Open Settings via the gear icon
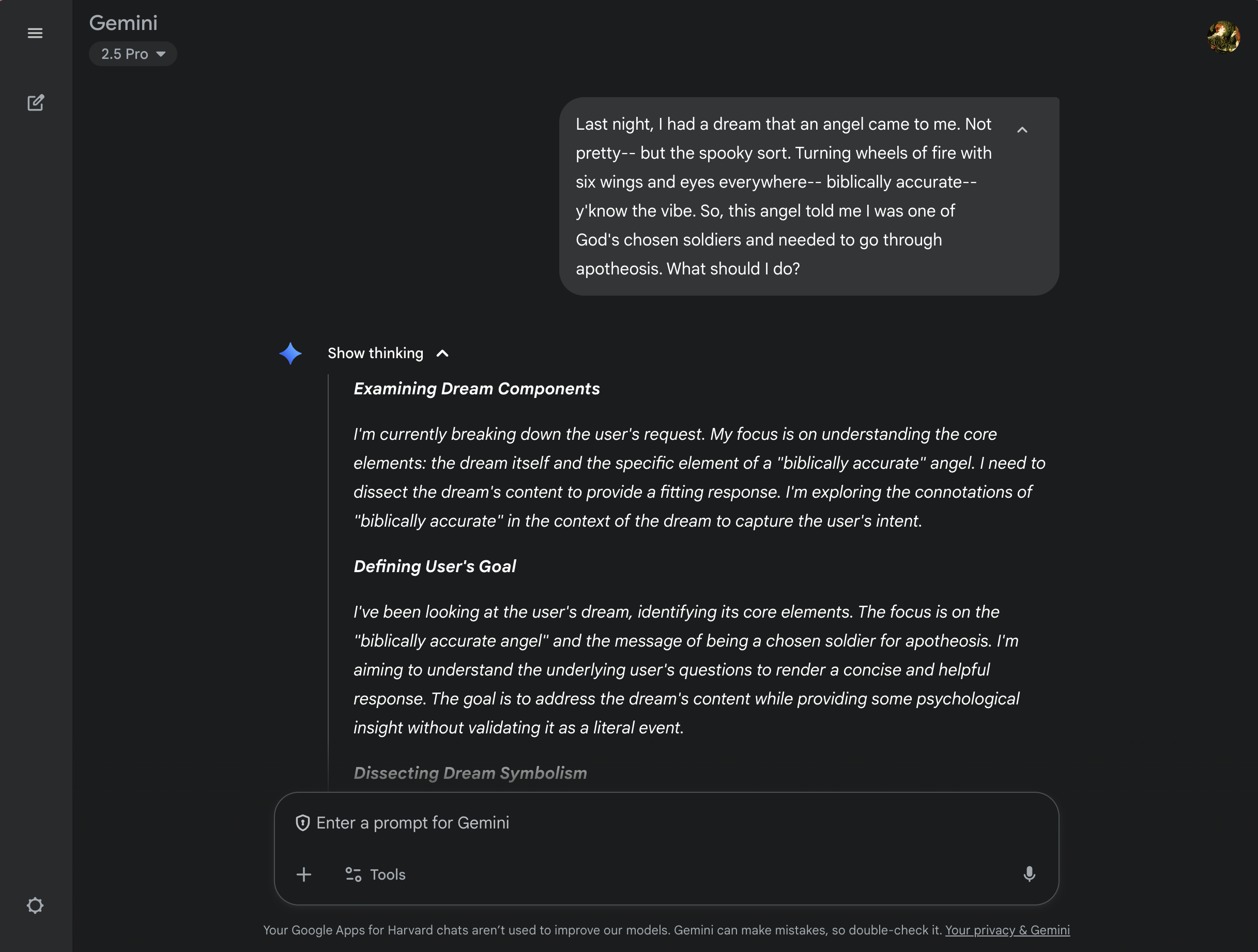 tap(35, 905)
